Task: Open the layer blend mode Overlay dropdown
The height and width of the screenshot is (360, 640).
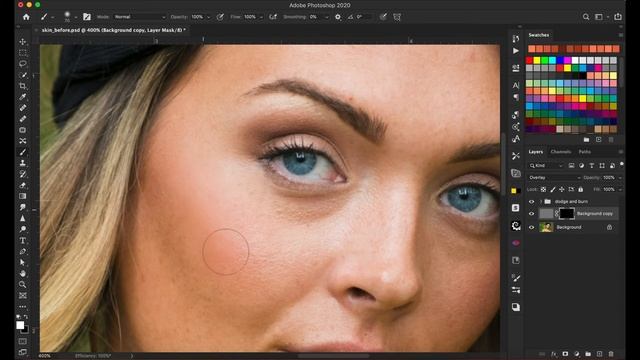Action: [x=554, y=178]
